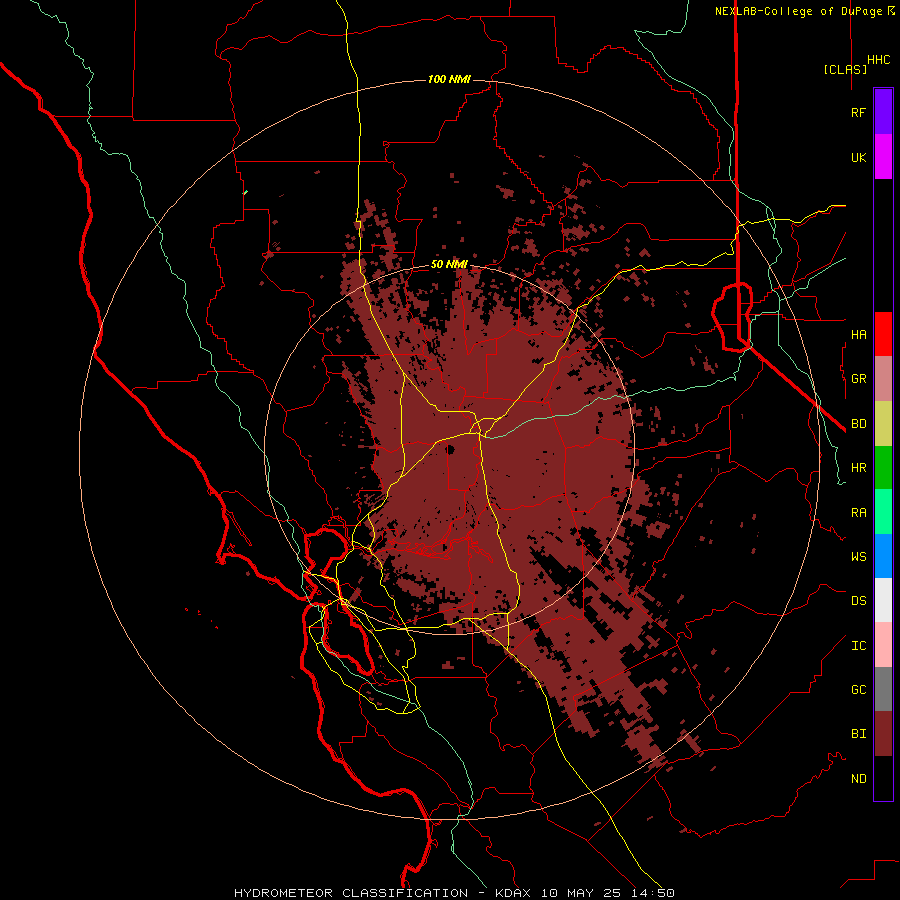Choose the DS white legend swatch
Viewport: 900px width, 900px height.
point(883,600)
